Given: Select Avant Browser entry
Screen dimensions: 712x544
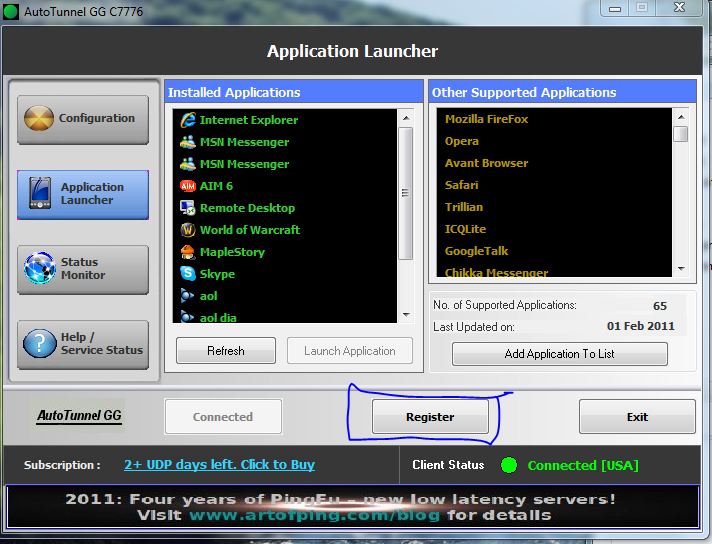Looking at the screenshot, I should [x=486, y=163].
